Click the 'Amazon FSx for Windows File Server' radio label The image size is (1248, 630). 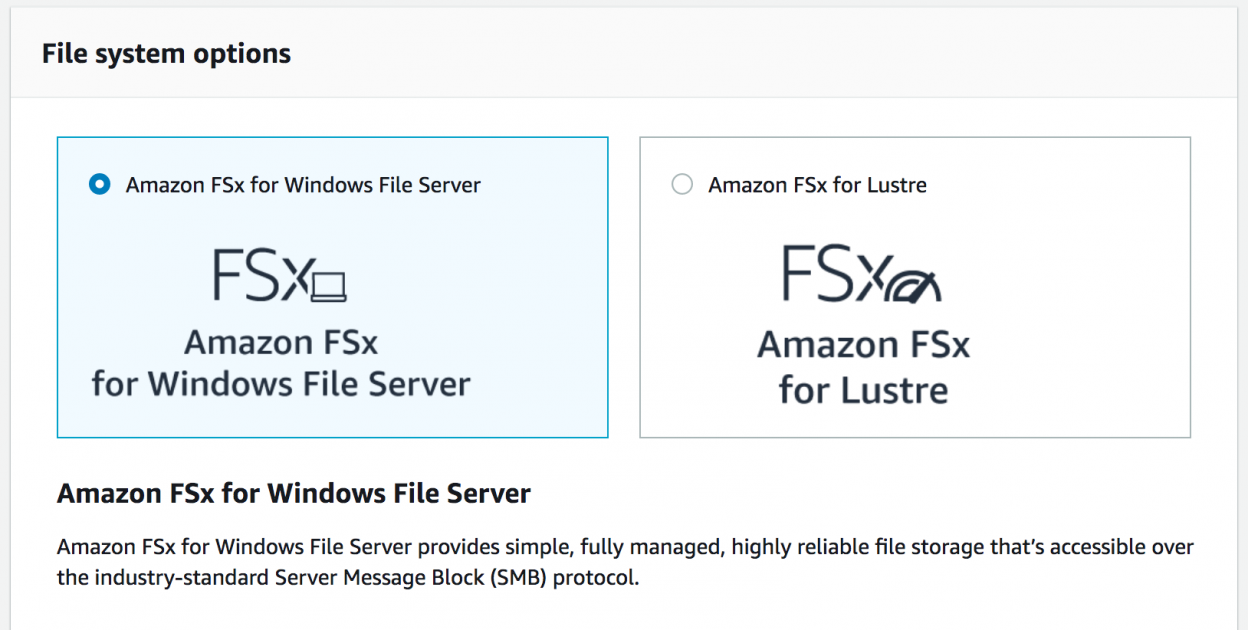pyautogui.click(x=301, y=184)
